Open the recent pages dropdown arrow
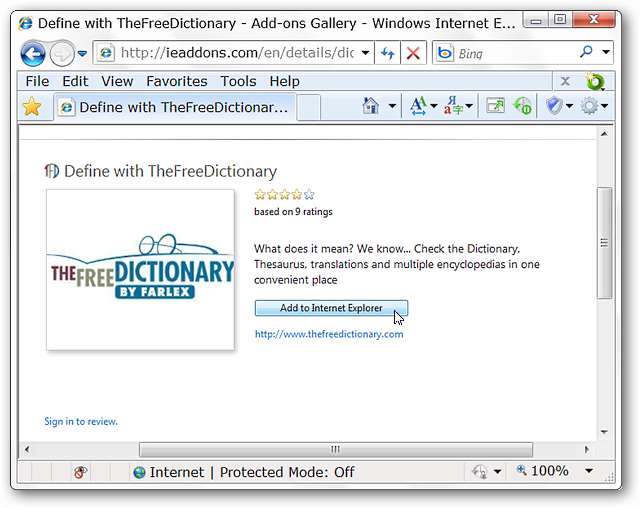The width and height of the screenshot is (640, 508). coord(82,53)
